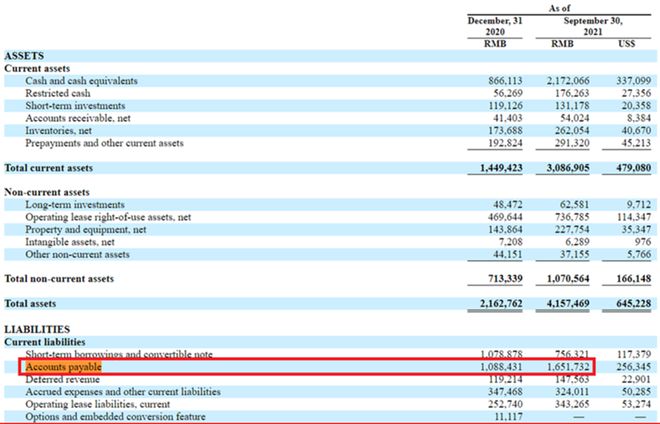Click the Long-term investments row label
The width and height of the screenshot is (660, 424).
[x=74, y=204]
